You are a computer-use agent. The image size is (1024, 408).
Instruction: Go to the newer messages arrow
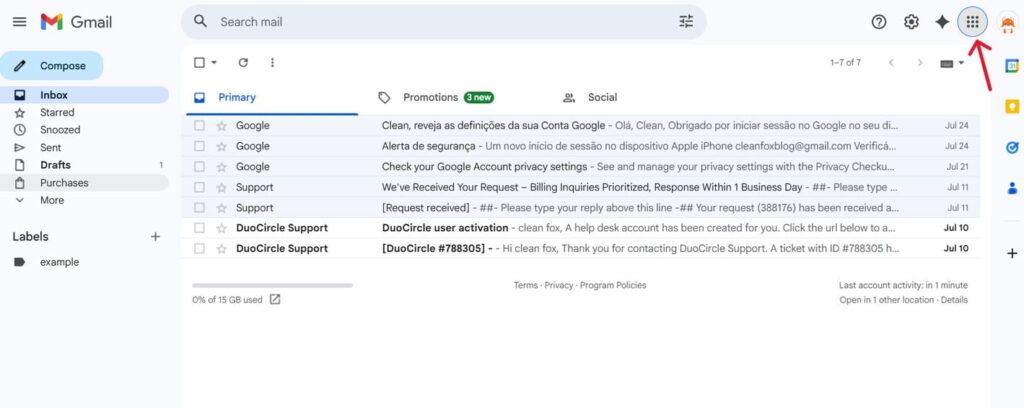click(891, 63)
